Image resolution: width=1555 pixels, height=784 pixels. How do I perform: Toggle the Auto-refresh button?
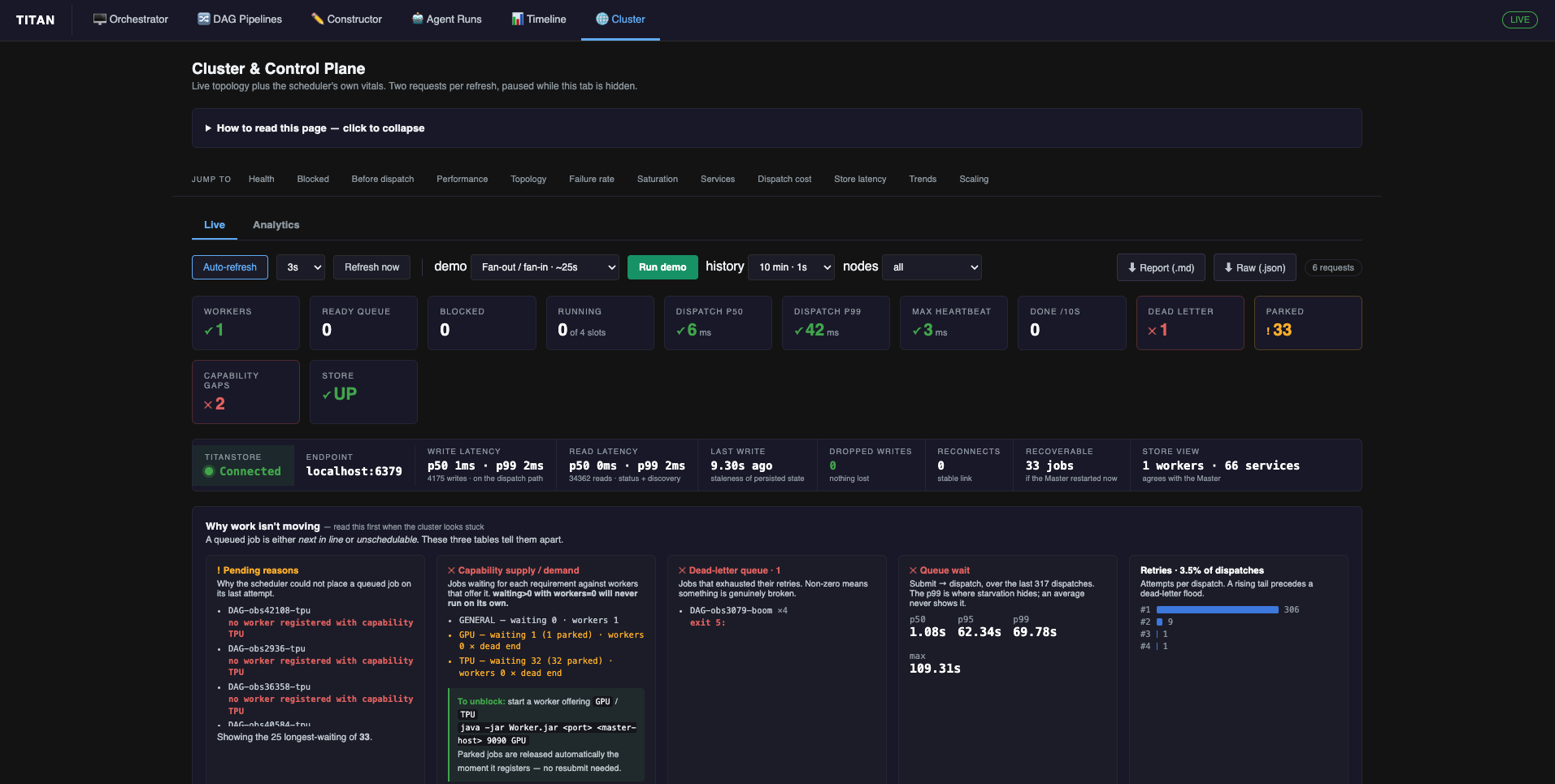point(230,267)
